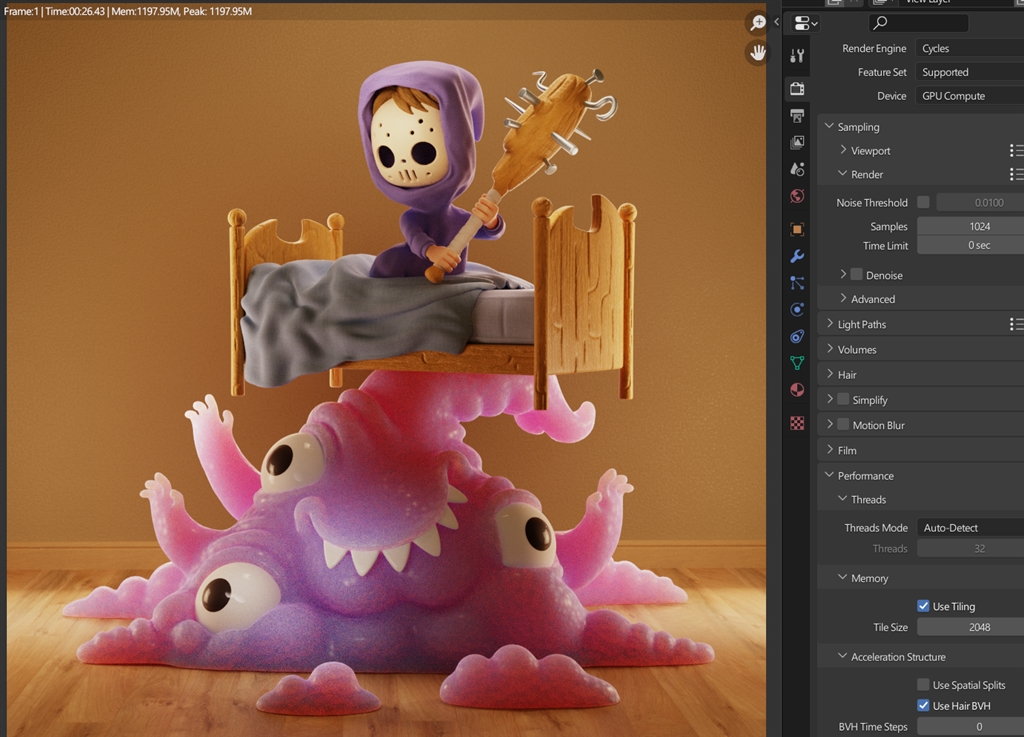1024x737 pixels.
Task: Open the Modifiers wrench tab
Action: pyautogui.click(x=797, y=256)
